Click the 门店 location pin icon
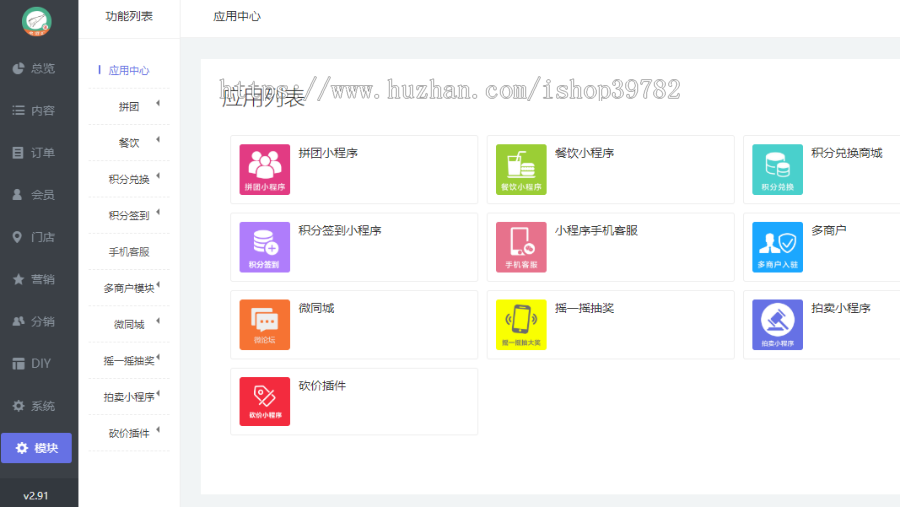The height and width of the screenshot is (507, 900). point(17,237)
